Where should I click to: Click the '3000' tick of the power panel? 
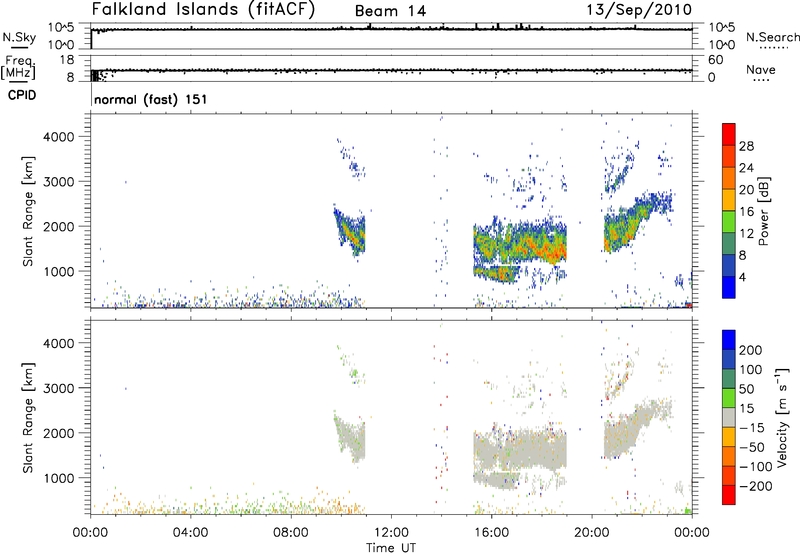pyautogui.click(x=59, y=182)
